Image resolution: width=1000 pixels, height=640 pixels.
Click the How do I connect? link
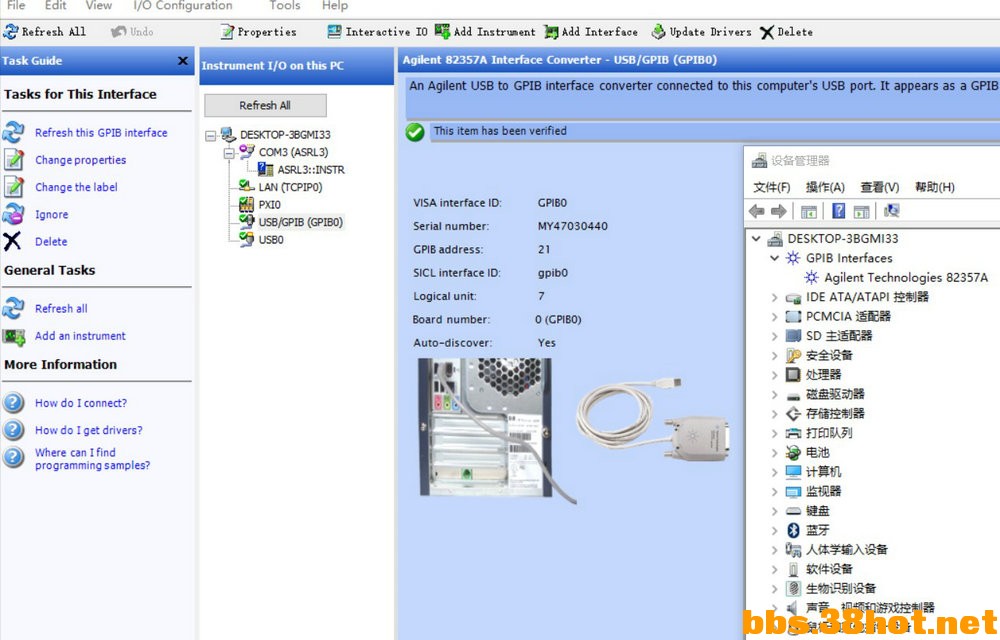[81, 403]
